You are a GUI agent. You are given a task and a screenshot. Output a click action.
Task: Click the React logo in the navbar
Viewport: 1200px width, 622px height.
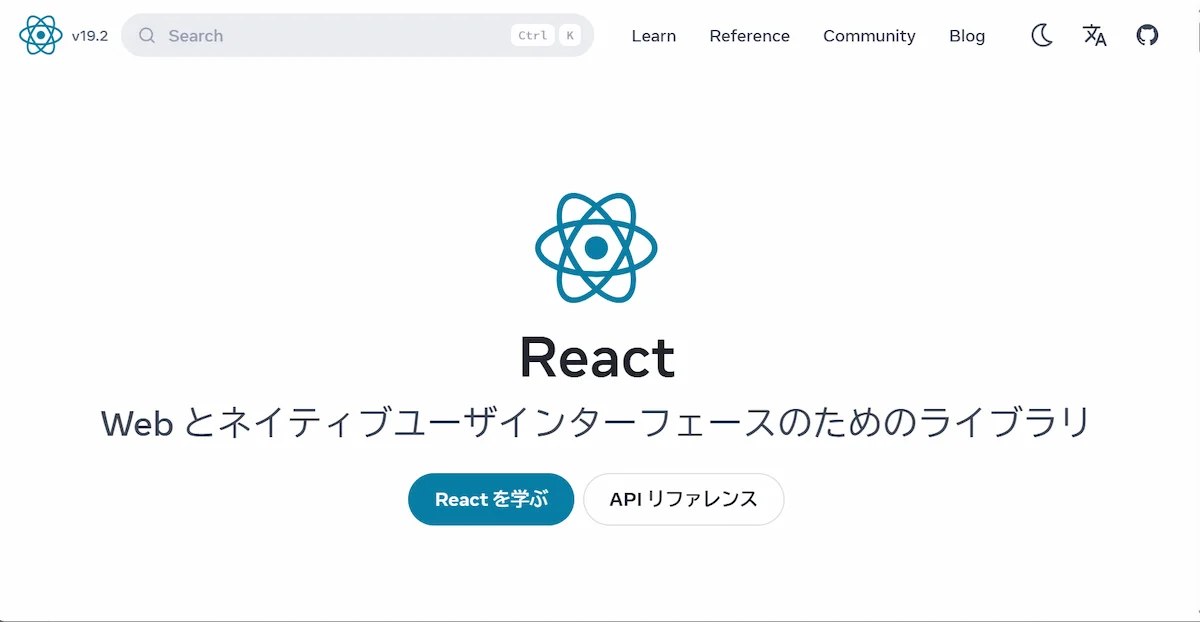click(38, 34)
